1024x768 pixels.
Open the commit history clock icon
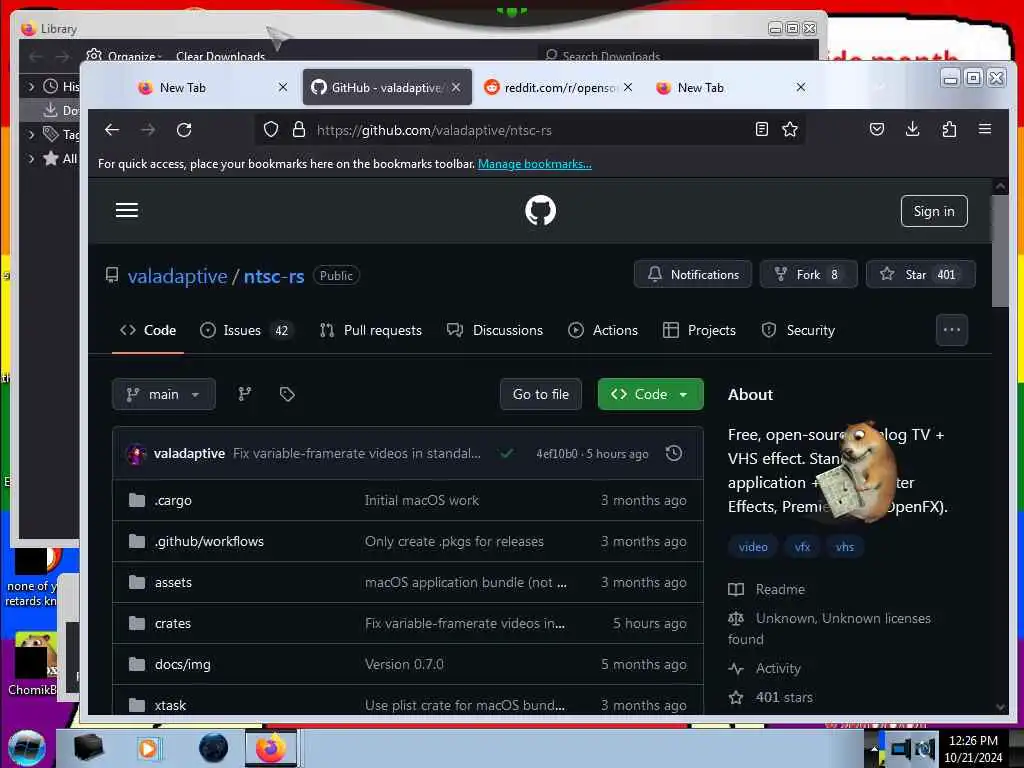coord(674,453)
